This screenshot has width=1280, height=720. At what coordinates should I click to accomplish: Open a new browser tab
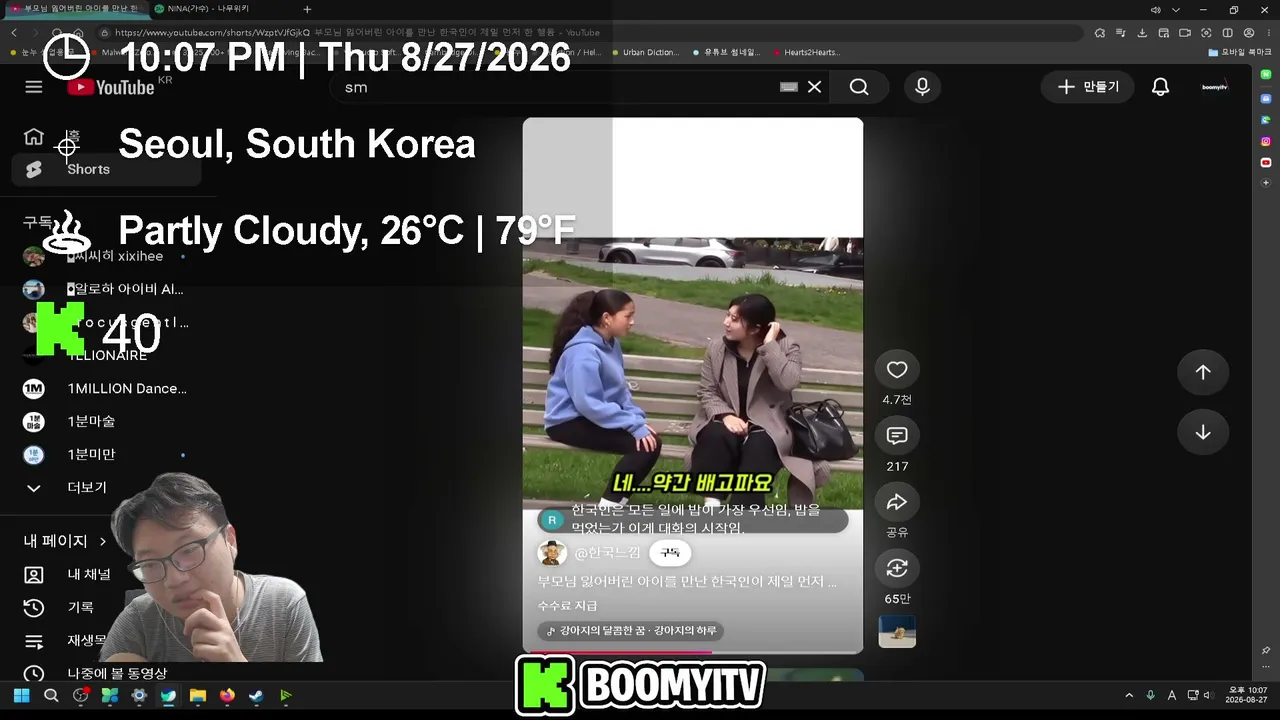tap(307, 9)
